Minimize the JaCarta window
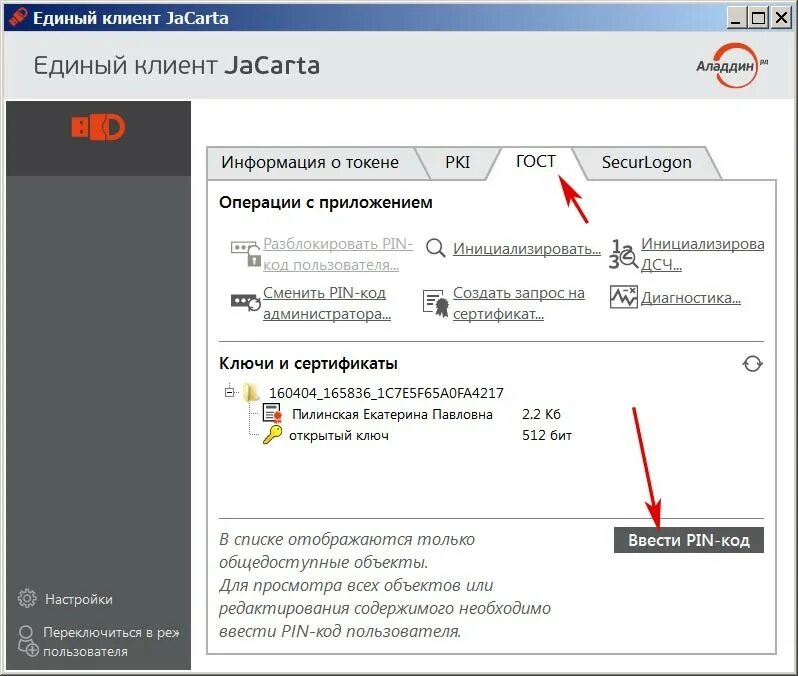Viewport: 798px width, 676px height. (x=735, y=18)
